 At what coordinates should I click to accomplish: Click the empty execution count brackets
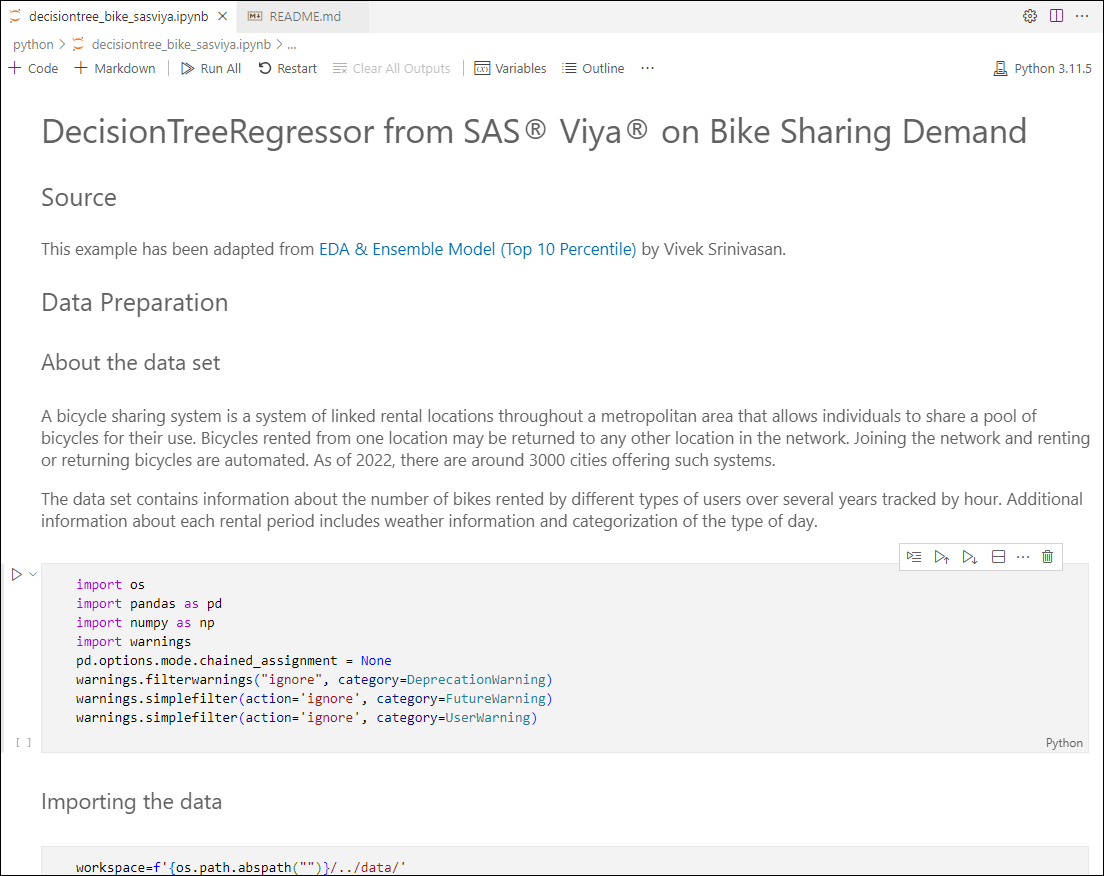[23, 742]
